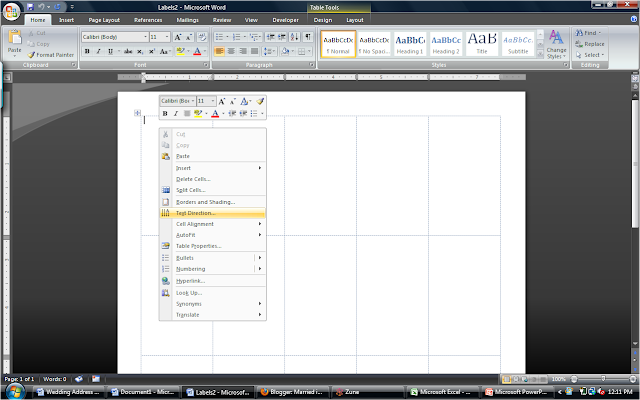Image resolution: width=640 pixels, height=400 pixels.
Task: Open the ribbon font size dropdown
Action: point(167,37)
